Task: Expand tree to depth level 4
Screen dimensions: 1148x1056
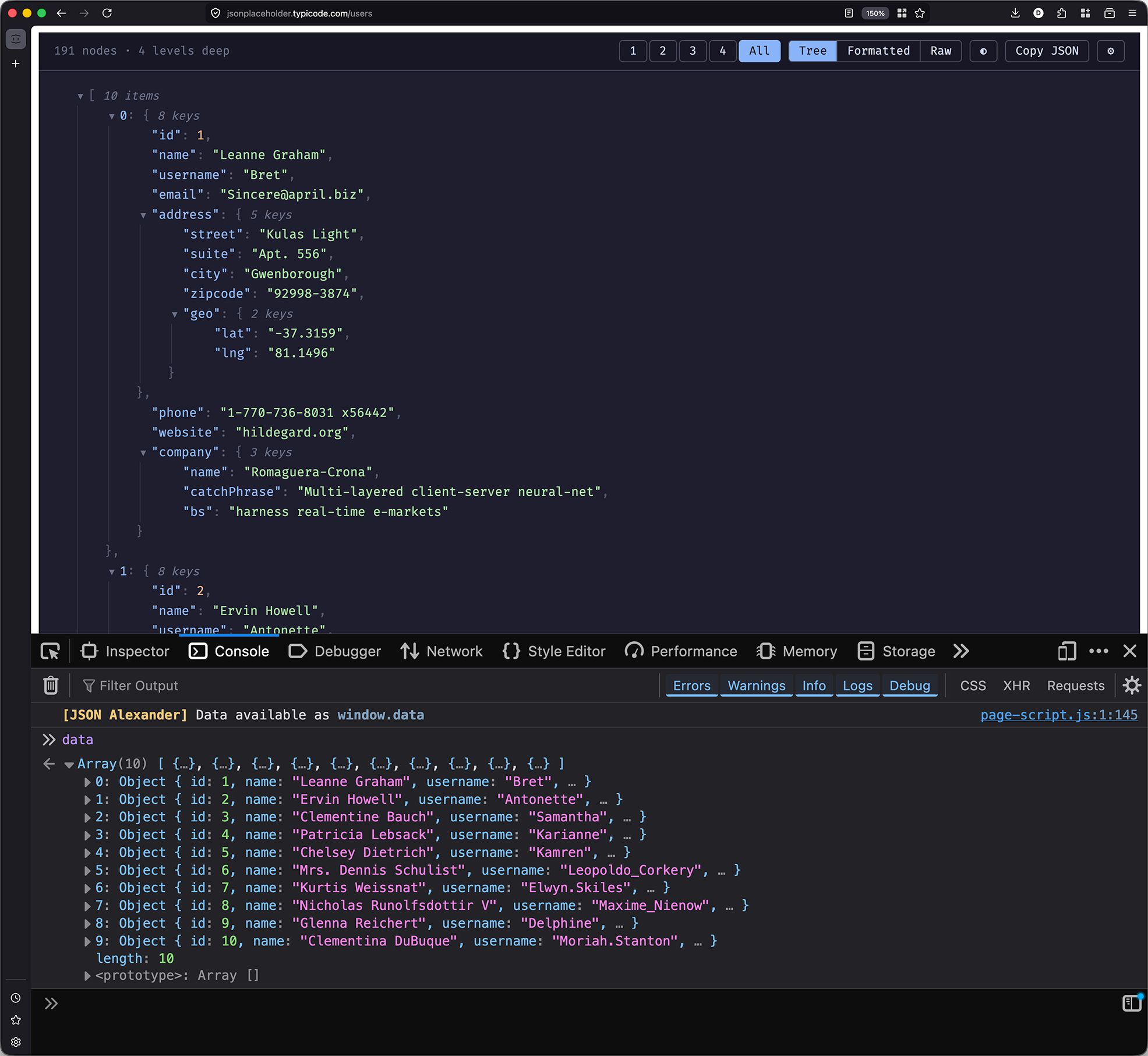Action: [x=723, y=51]
